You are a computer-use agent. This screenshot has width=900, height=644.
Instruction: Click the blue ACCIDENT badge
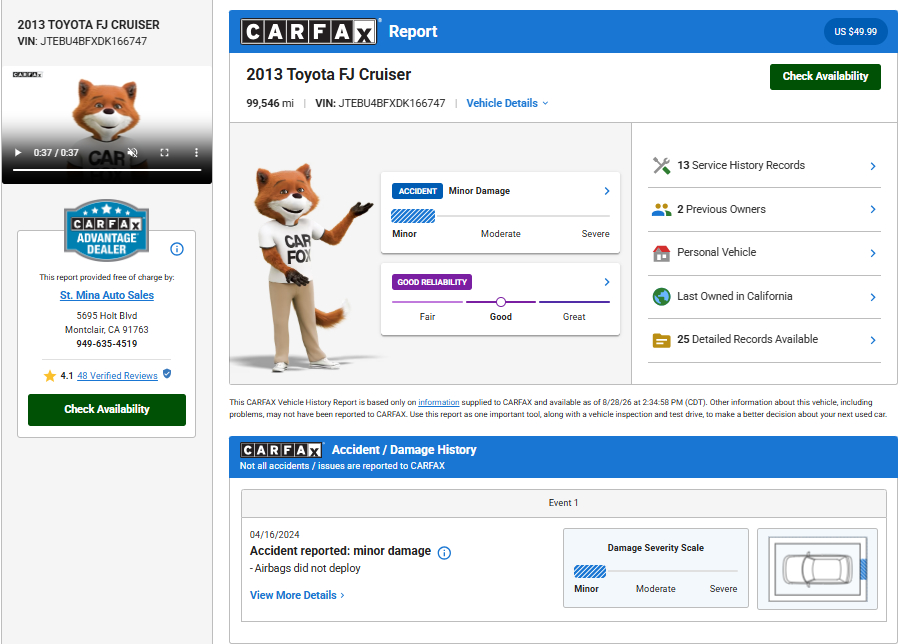click(417, 191)
